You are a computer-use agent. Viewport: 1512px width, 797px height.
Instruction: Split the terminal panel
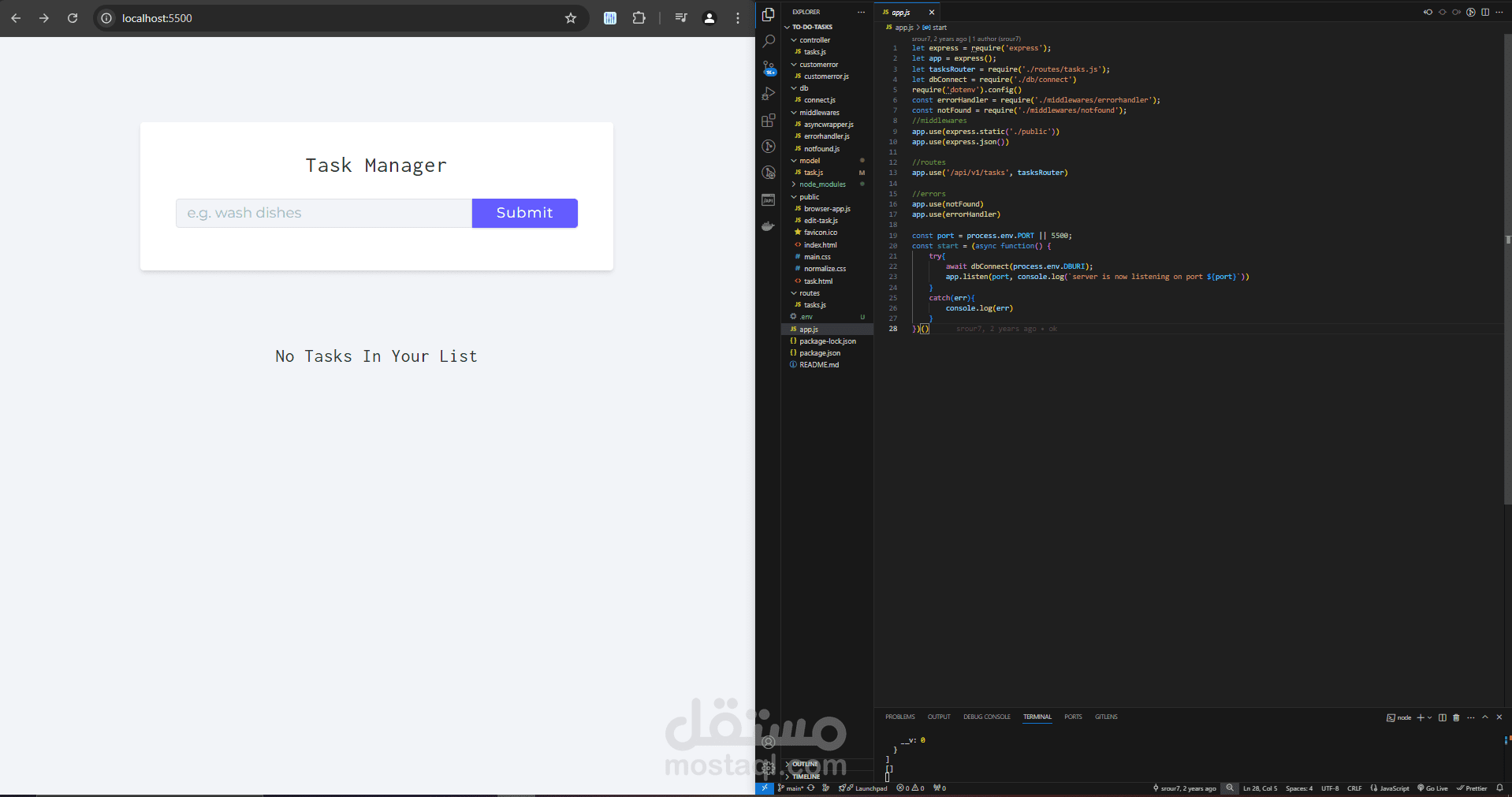1443,717
